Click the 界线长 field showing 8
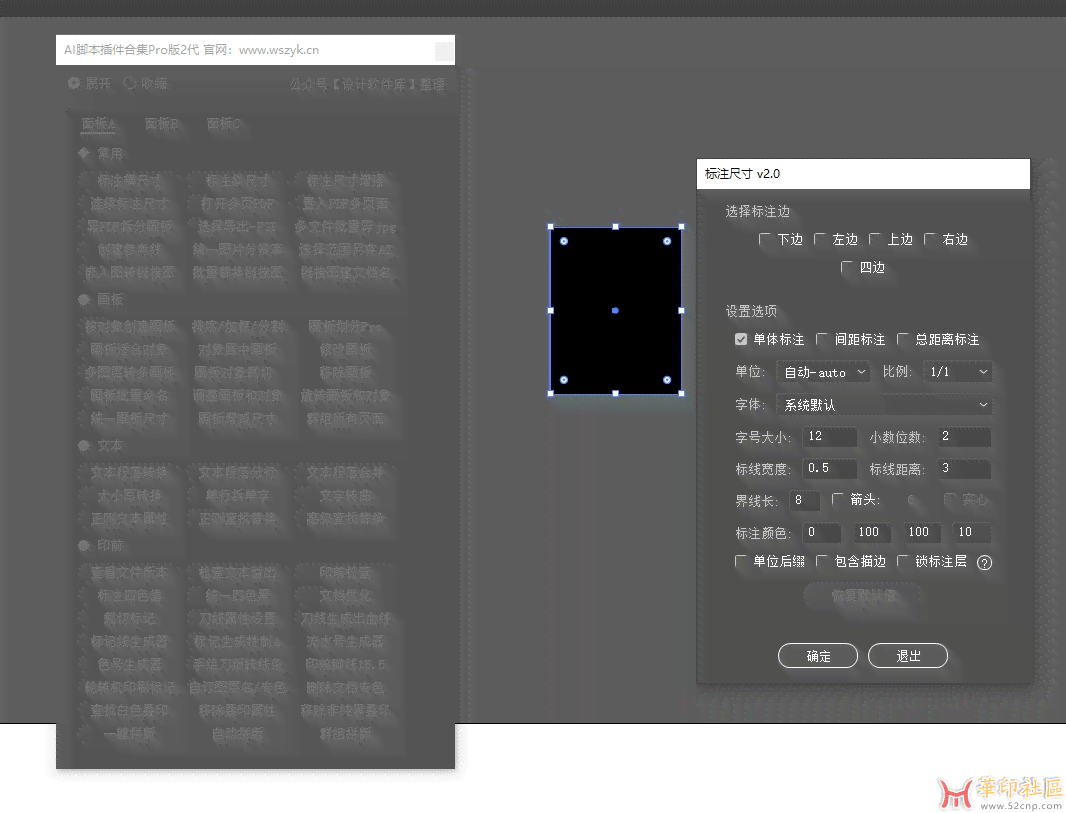The image size is (1066, 813). 804,500
